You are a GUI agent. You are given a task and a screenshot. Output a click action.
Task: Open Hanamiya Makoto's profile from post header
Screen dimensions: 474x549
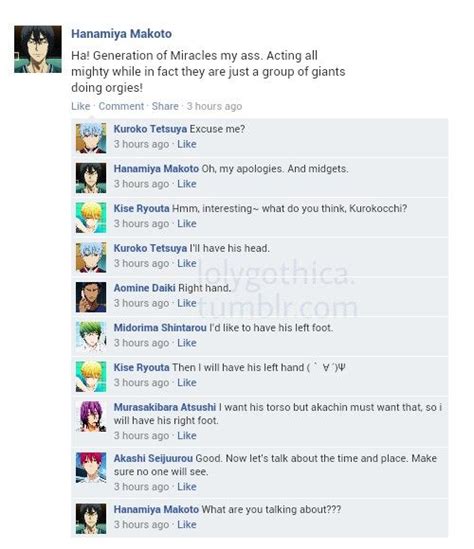click(121, 34)
